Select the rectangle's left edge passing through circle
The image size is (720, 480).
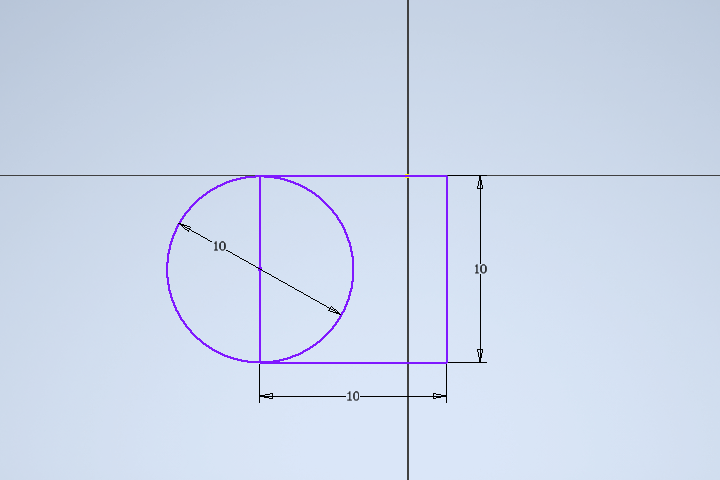pos(260,269)
